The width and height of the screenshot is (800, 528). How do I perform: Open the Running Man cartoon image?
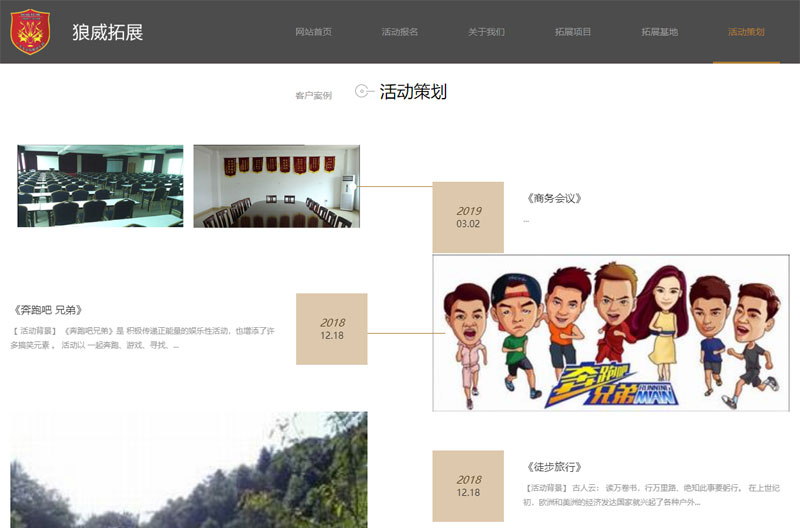click(x=611, y=333)
